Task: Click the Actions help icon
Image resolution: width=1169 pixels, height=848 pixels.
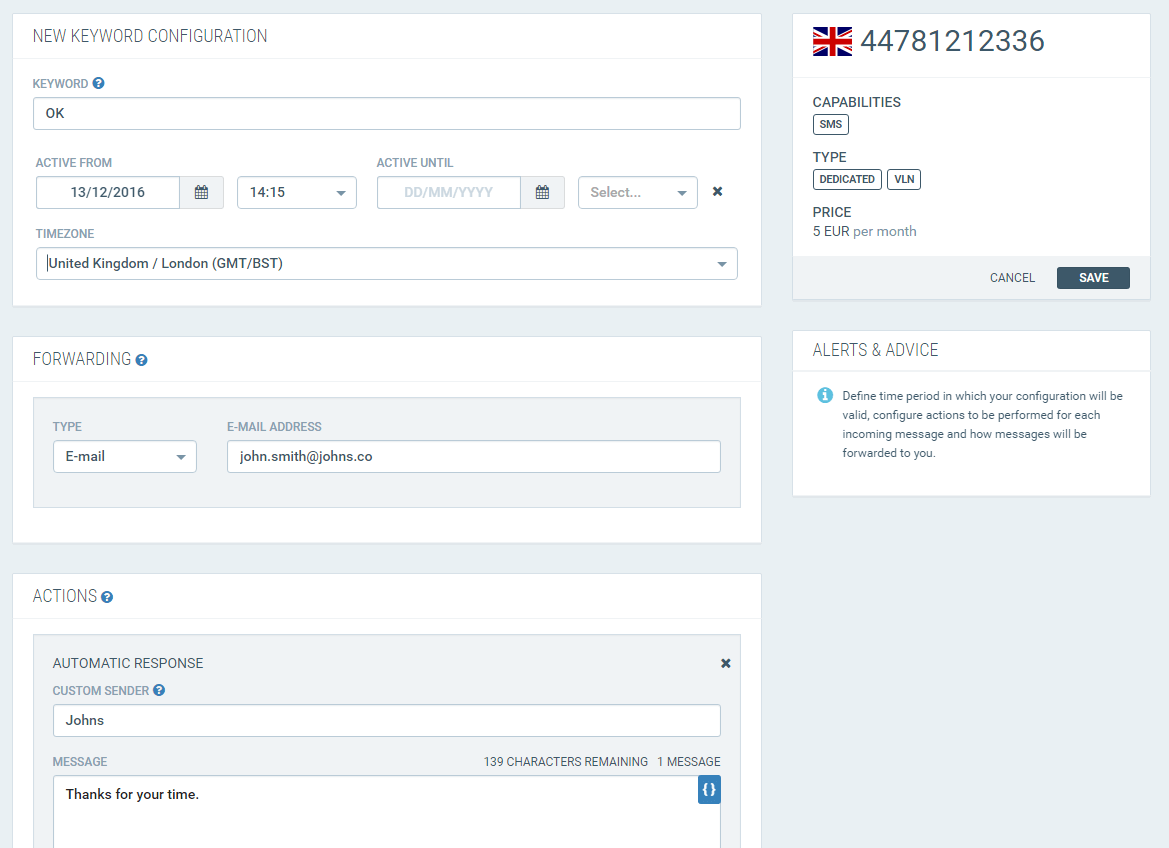Action: (107, 597)
